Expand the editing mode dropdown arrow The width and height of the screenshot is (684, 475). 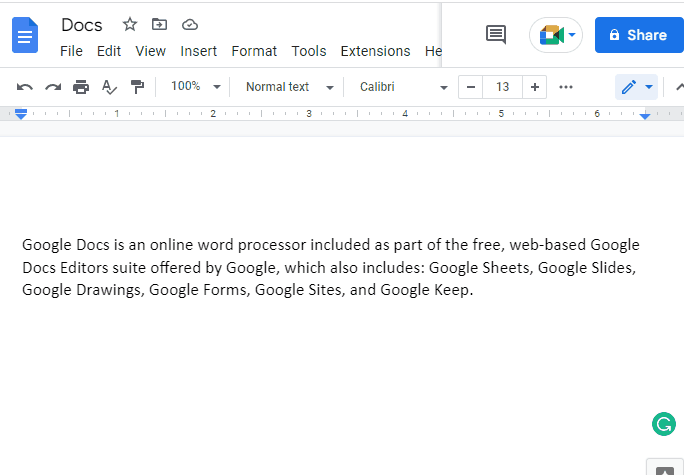click(649, 87)
